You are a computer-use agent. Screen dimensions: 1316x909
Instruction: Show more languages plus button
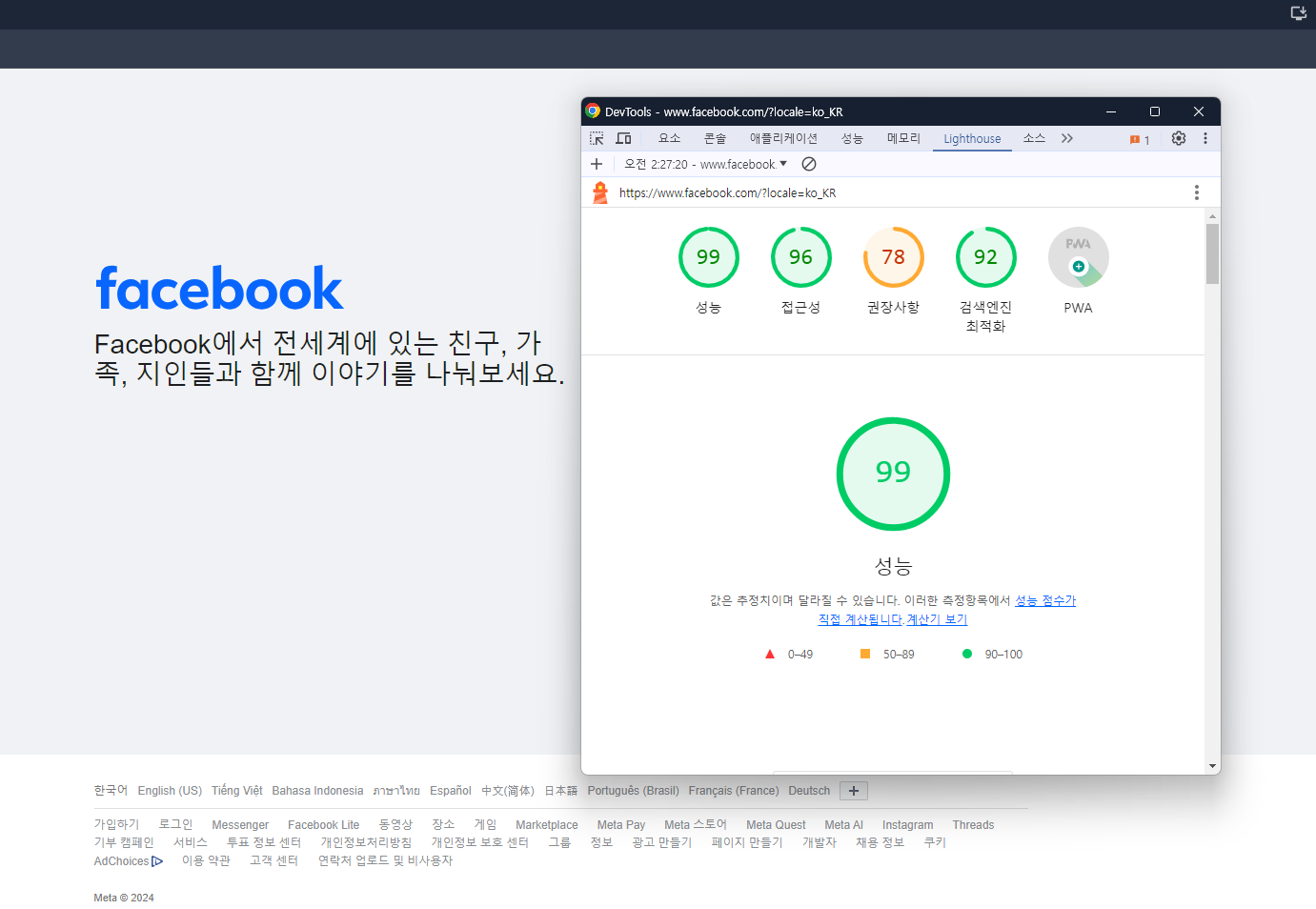(x=854, y=791)
